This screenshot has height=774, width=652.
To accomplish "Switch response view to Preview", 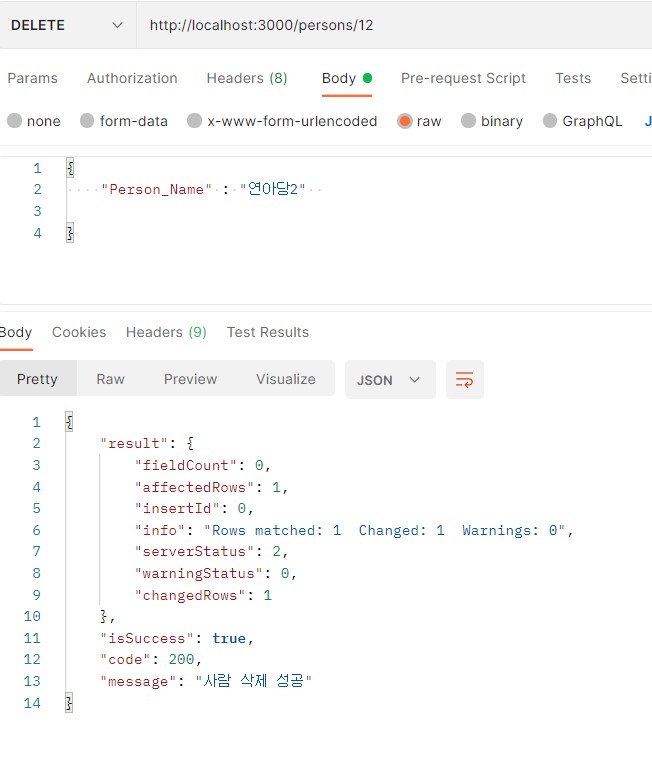I will [x=190, y=380].
